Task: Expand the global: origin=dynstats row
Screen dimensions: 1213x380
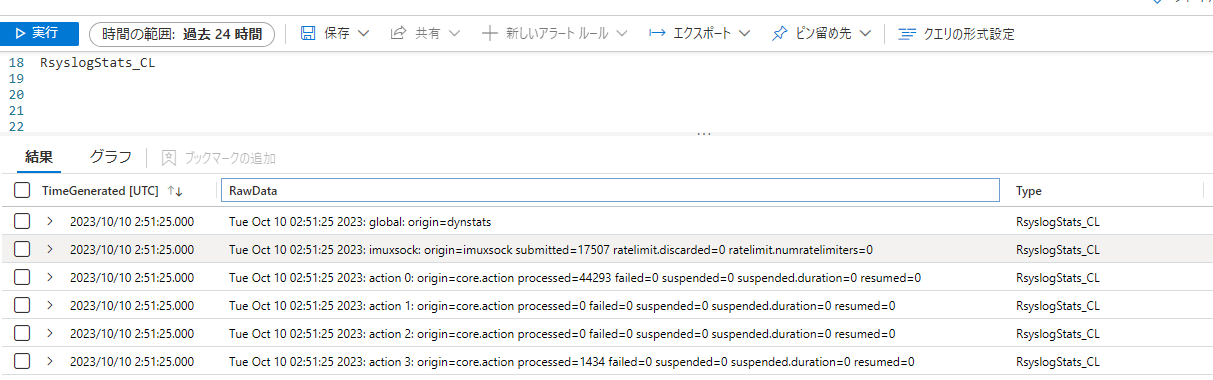Action: (x=49, y=221)
